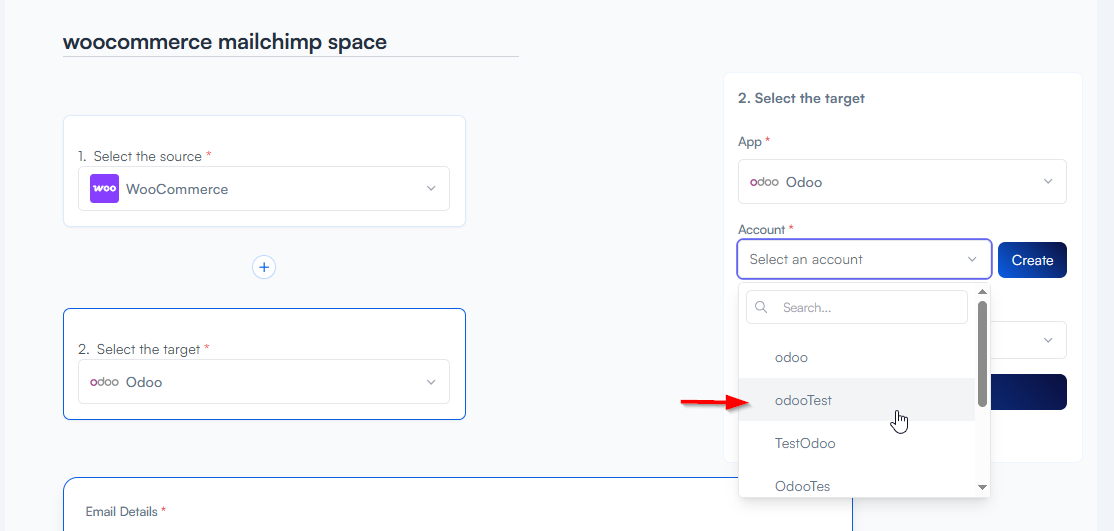The height and width of the screenshot is (531, 1114).
Task: Click the dark blue button behind dropdown
Action: pos(1030,392)
